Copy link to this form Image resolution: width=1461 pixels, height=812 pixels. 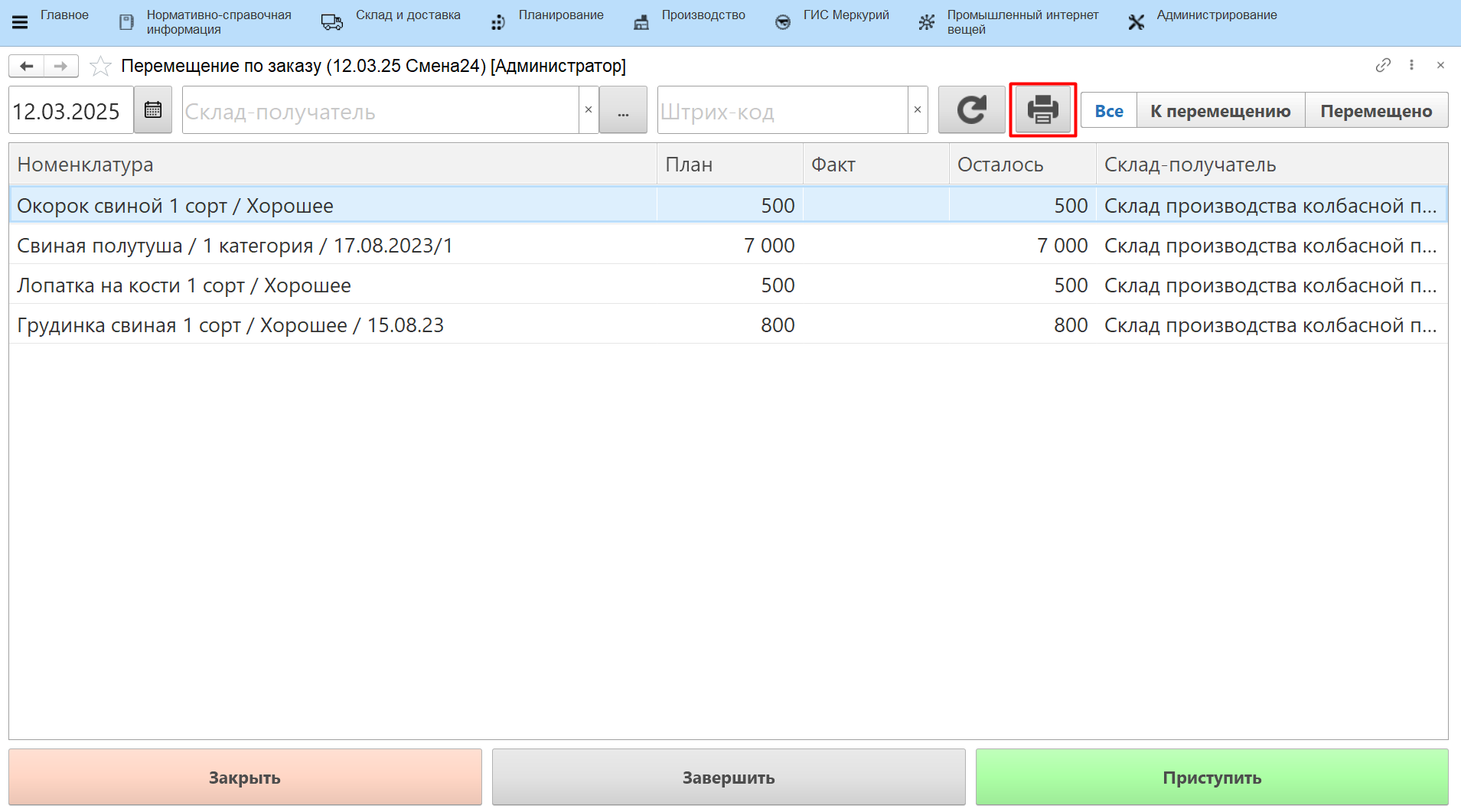(x=1382, y=66)
